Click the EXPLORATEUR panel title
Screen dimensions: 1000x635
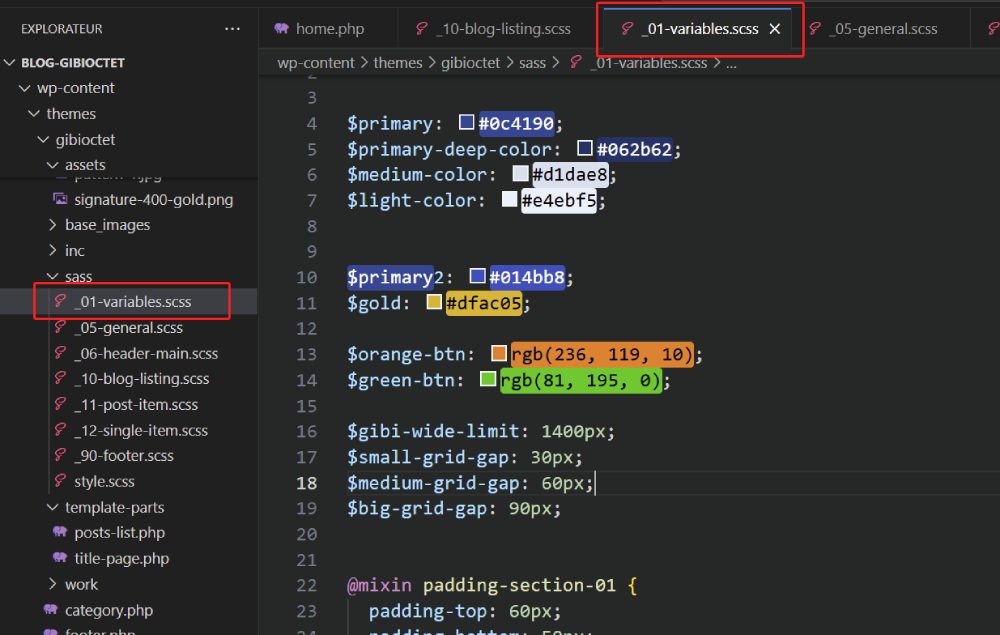pos(61,29)
